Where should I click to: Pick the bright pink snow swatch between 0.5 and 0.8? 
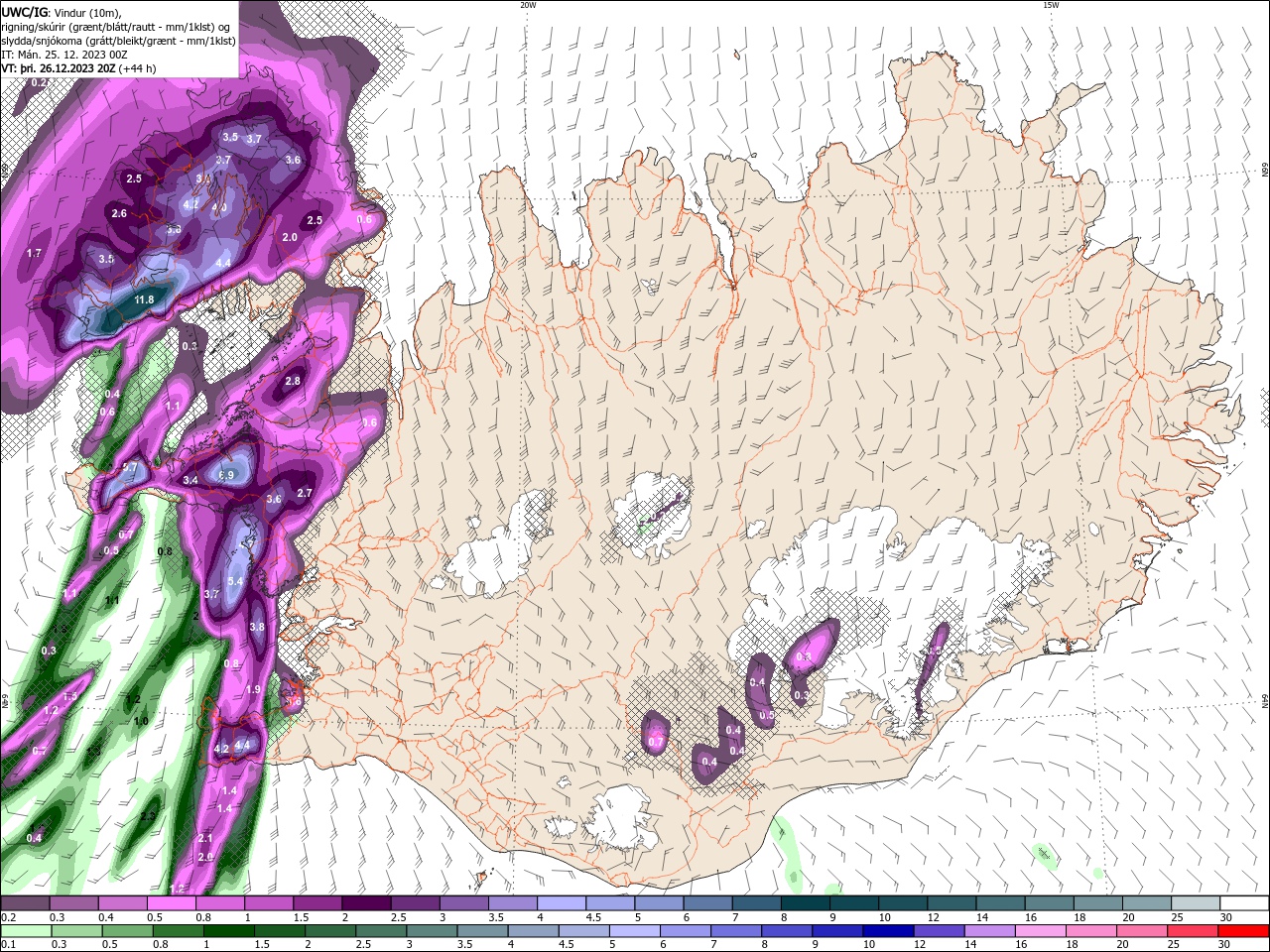pos(171,903)
